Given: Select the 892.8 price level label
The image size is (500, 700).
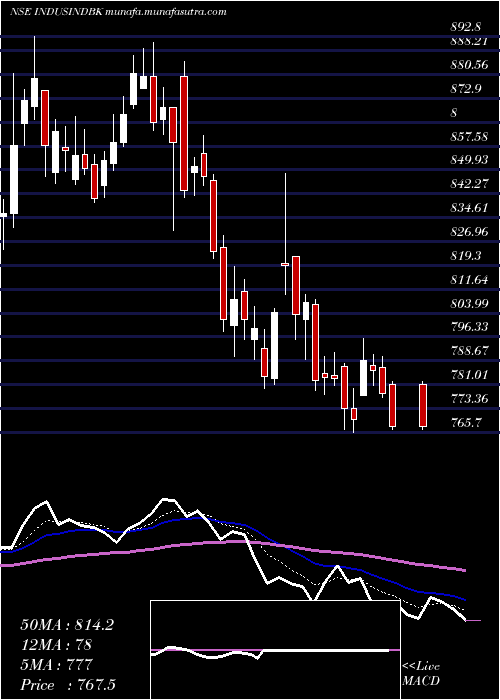Looking at the screenshot, I should (466, 27).
